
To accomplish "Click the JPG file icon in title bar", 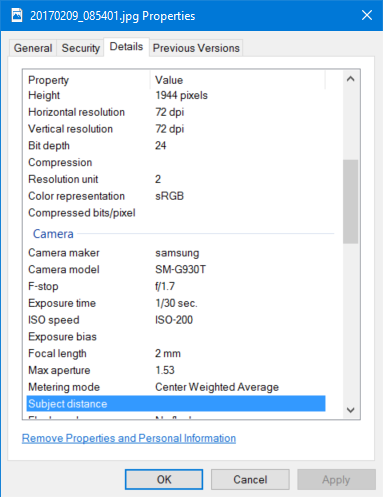I will coord(17,15).
